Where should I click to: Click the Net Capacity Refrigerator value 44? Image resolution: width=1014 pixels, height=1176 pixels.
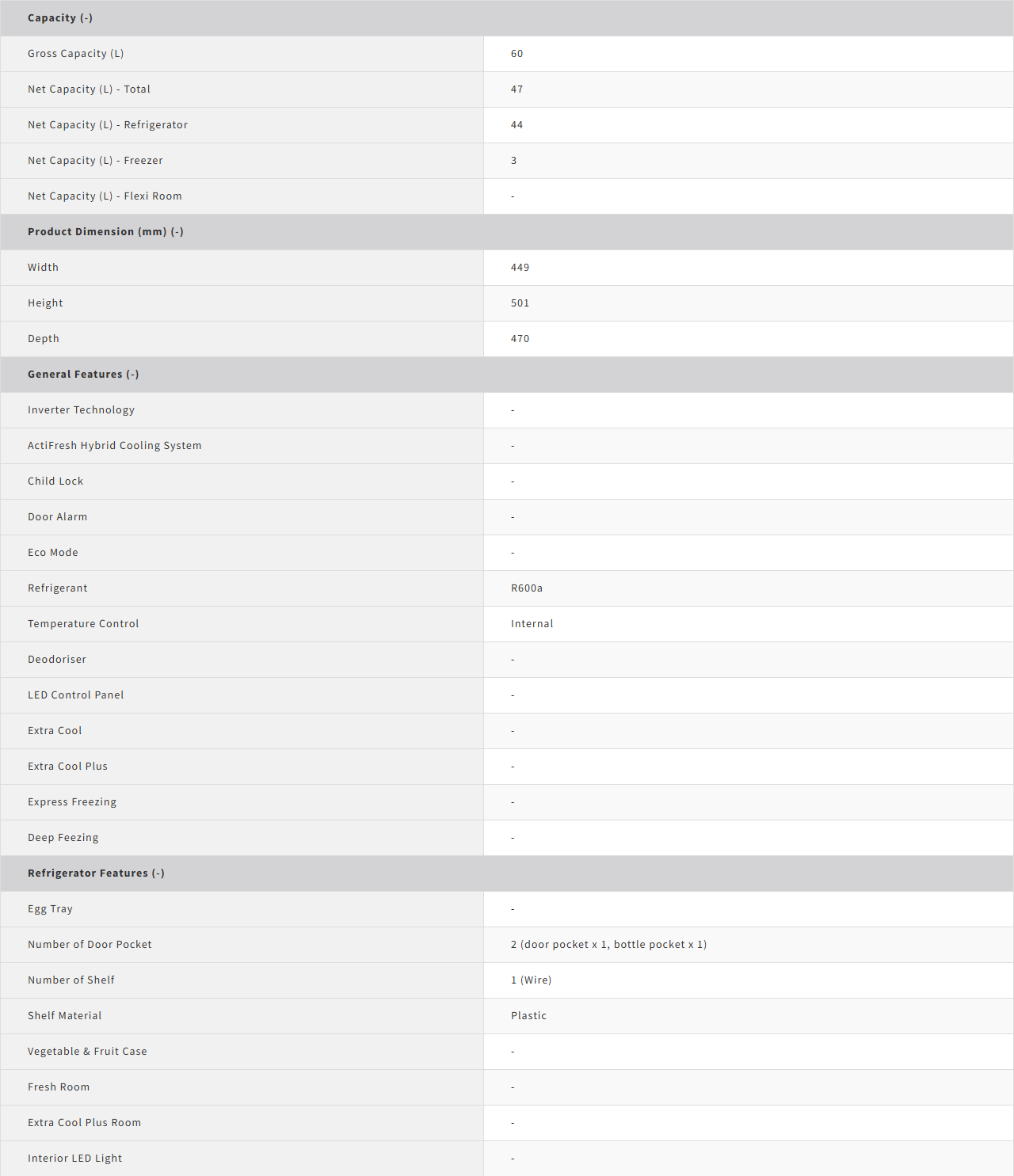517,125
